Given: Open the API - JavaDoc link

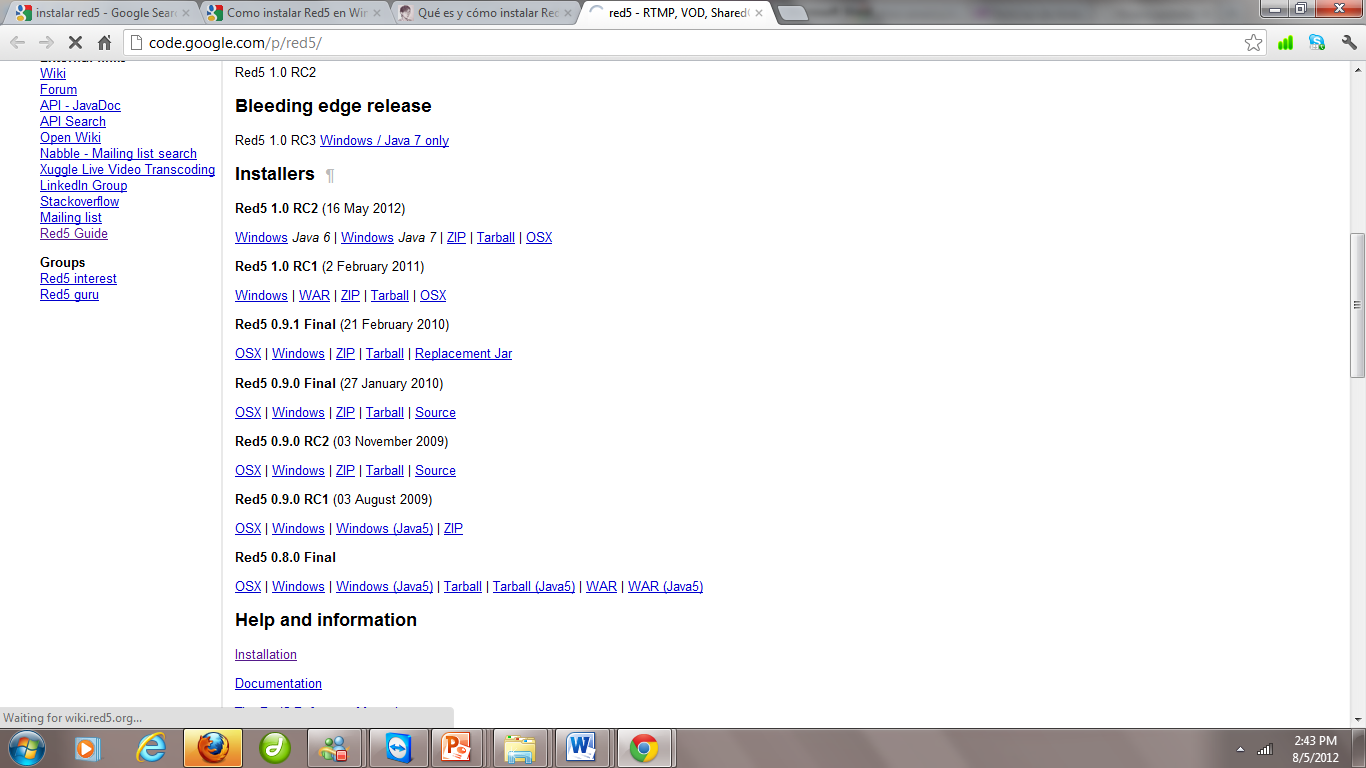Looking at the screenshot, I should point(80,105).
